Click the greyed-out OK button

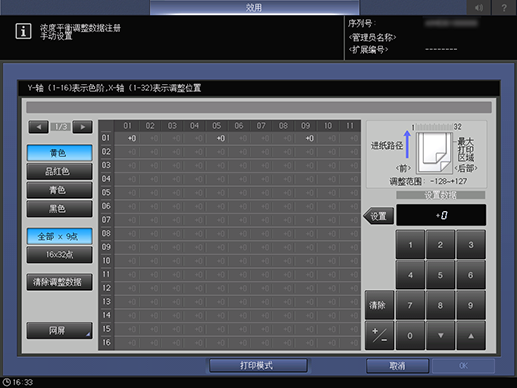463,366
